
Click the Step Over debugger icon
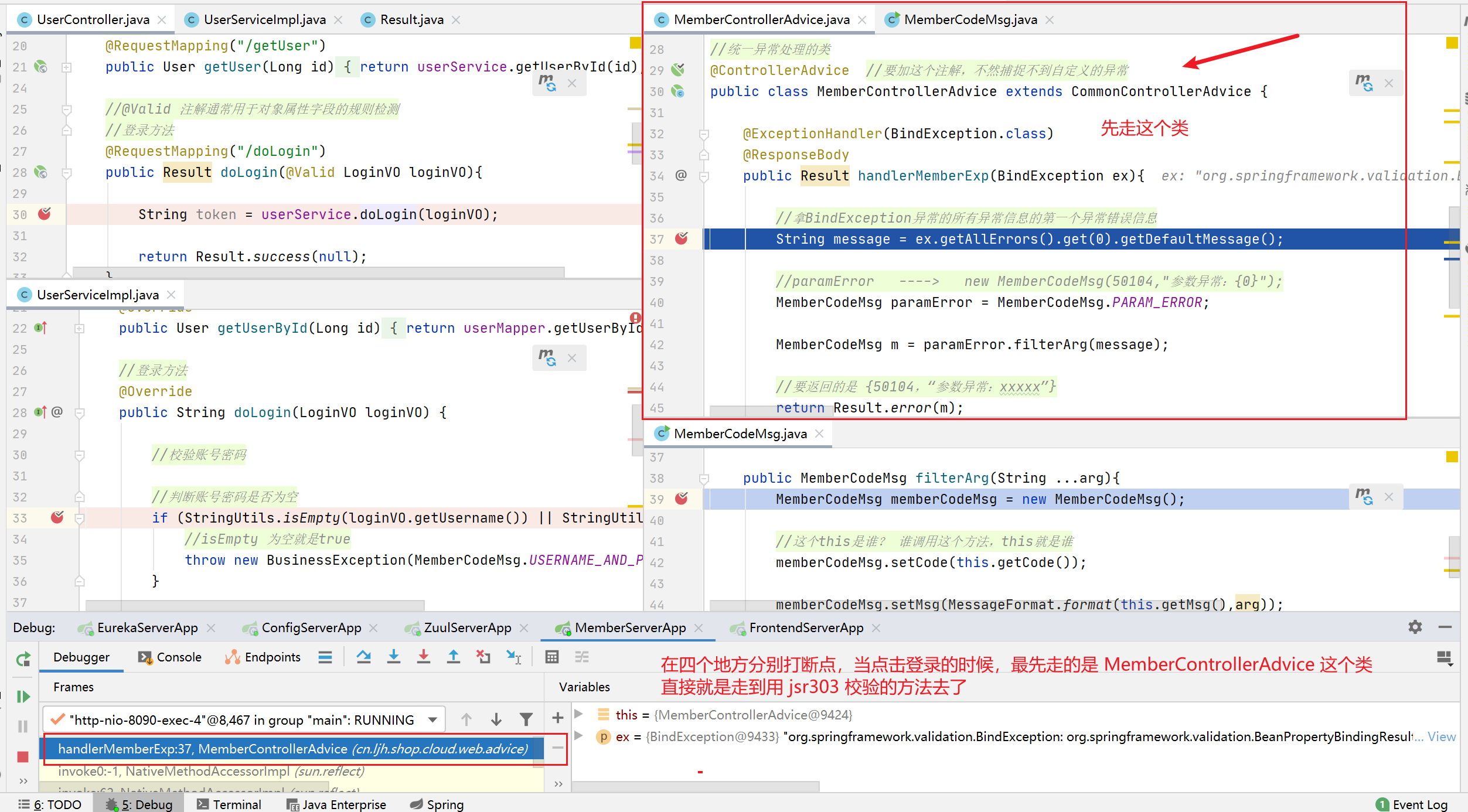click(363, 657)
